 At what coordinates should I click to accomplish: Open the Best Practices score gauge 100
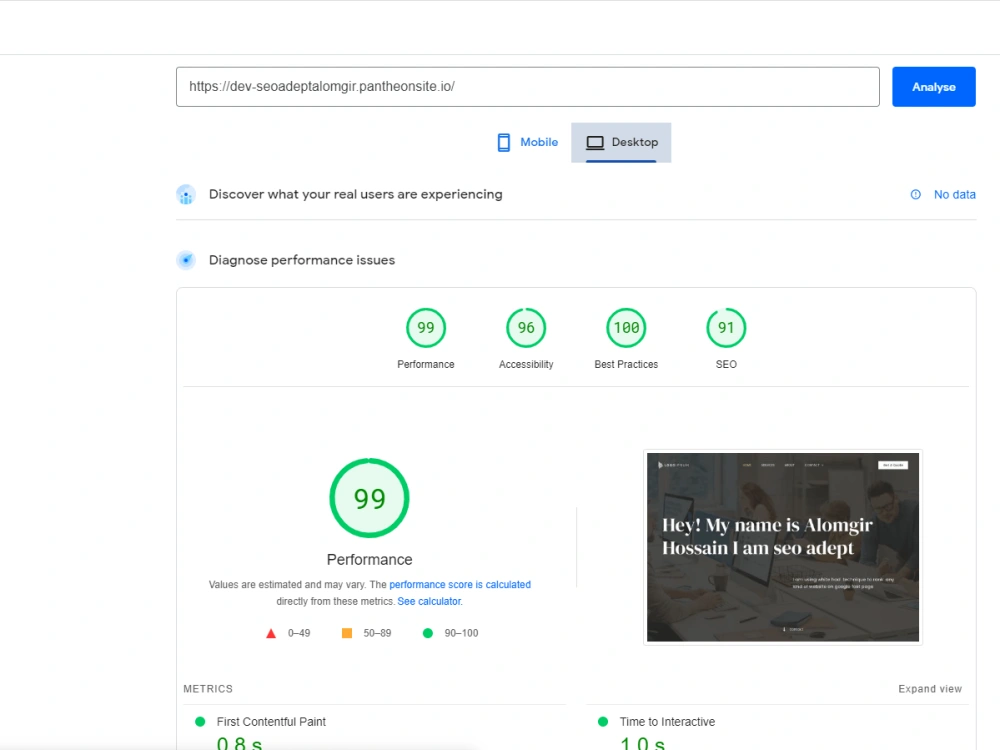point(626,328)
